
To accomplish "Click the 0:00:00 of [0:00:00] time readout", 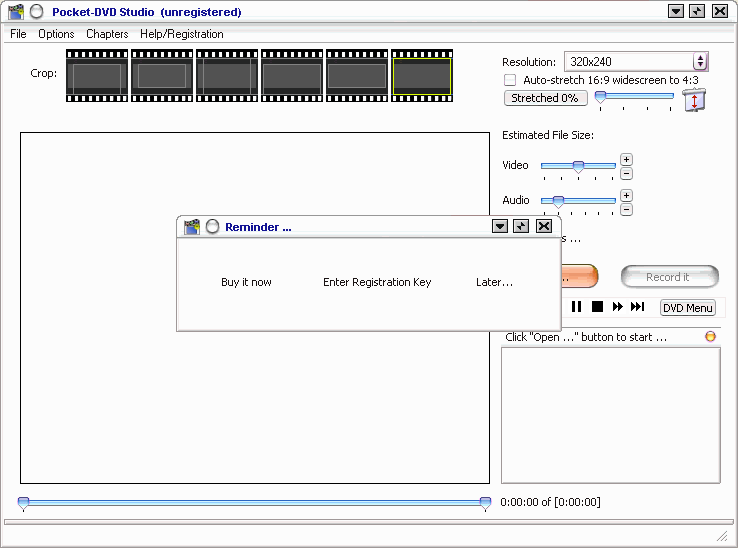I will click(x=550, y=502).
